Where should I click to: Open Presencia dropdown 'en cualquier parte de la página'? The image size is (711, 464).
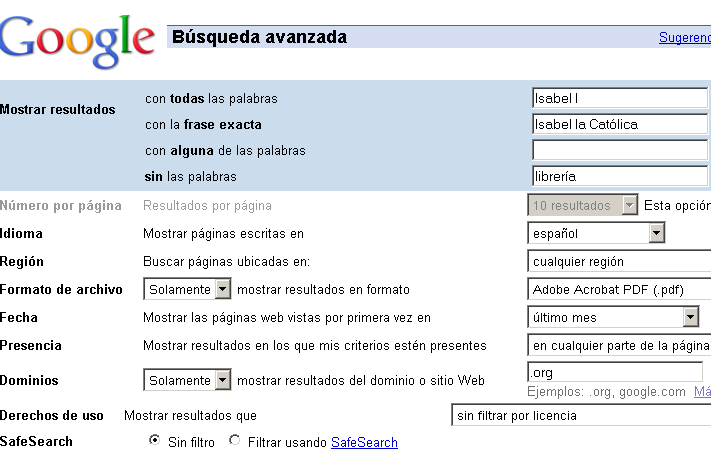(x=619, y=345)
